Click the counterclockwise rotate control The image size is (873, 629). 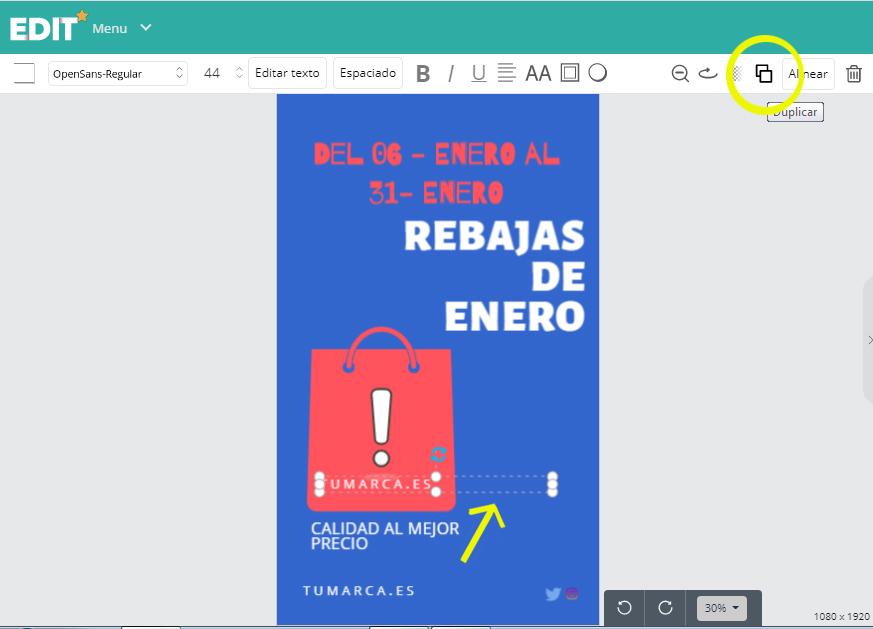pyautogui.click(x=624, y=607)
